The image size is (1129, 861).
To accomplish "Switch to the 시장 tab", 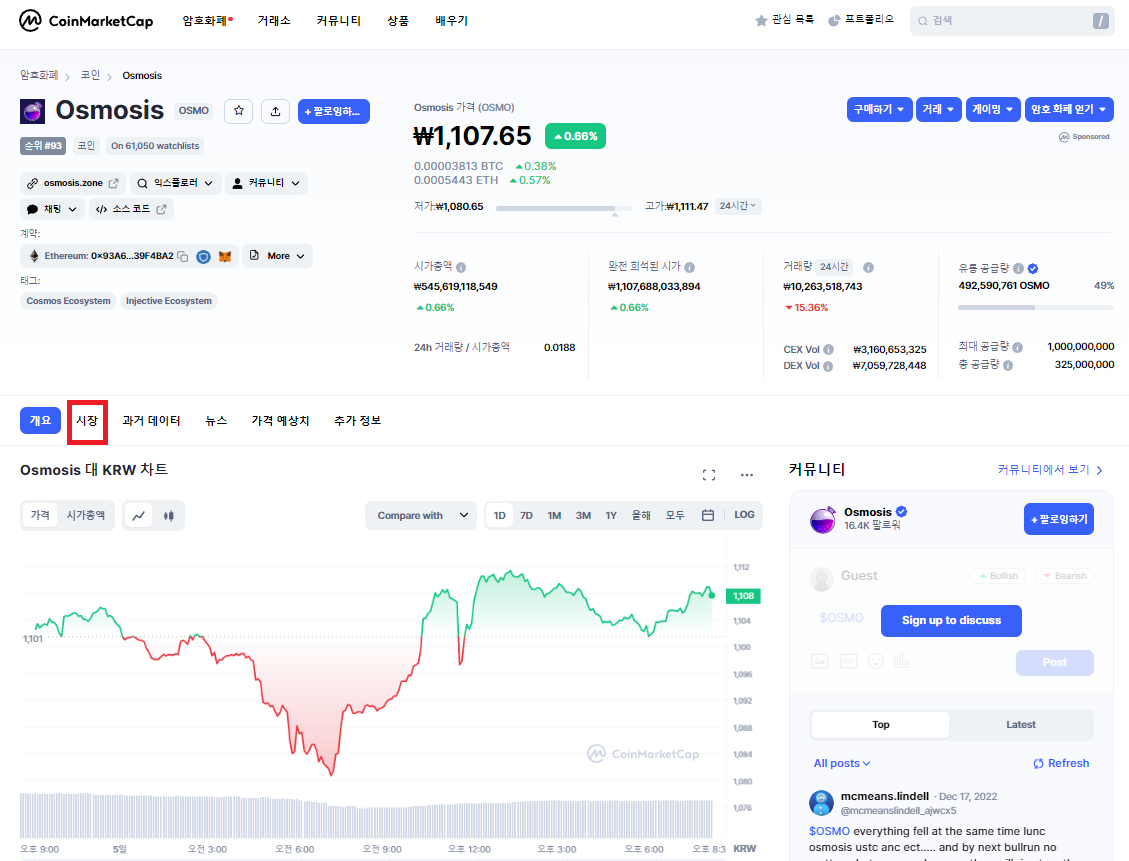I will point(87,421).
